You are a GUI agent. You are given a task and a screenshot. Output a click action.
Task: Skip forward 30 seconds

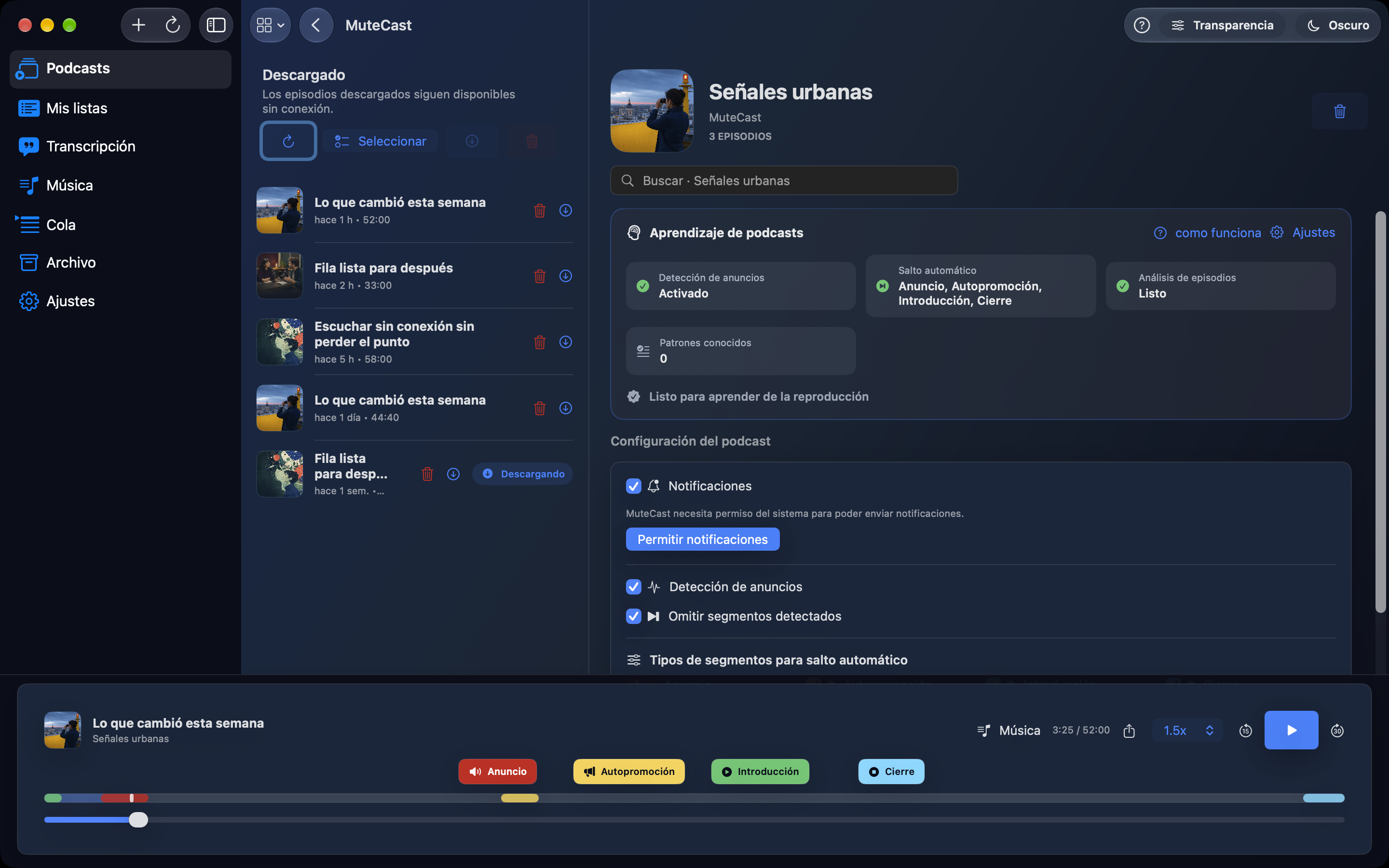pos(1337,730)
